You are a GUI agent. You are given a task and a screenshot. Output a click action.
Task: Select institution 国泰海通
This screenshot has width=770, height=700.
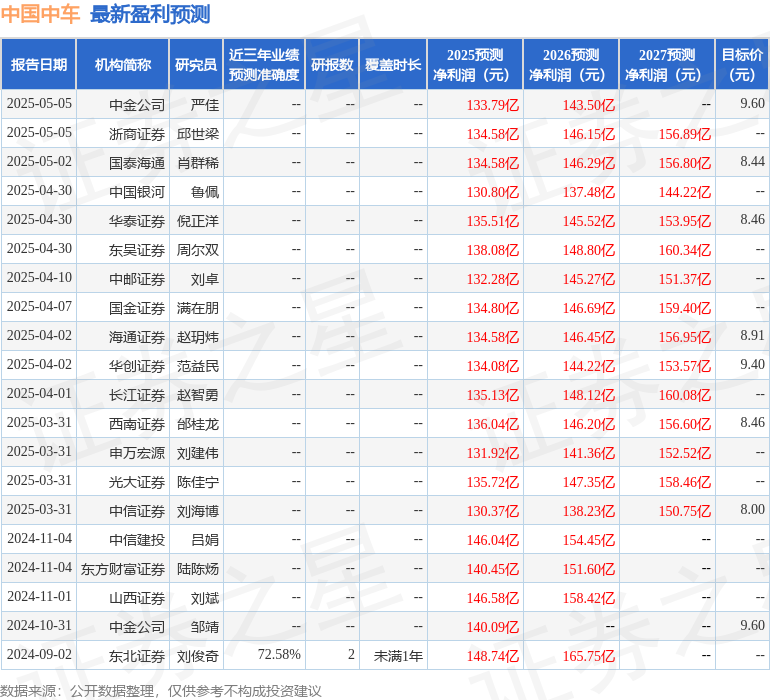coord(137,163)
